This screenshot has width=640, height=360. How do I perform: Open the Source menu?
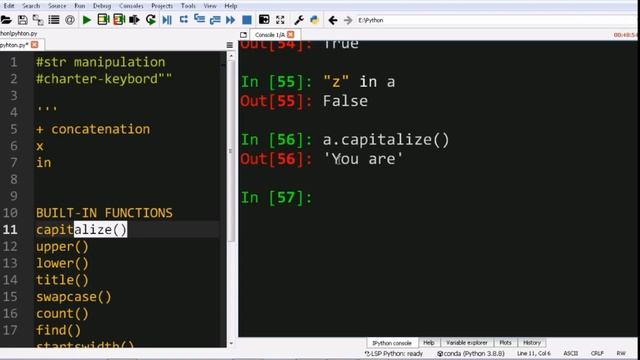tap(57, 6)
